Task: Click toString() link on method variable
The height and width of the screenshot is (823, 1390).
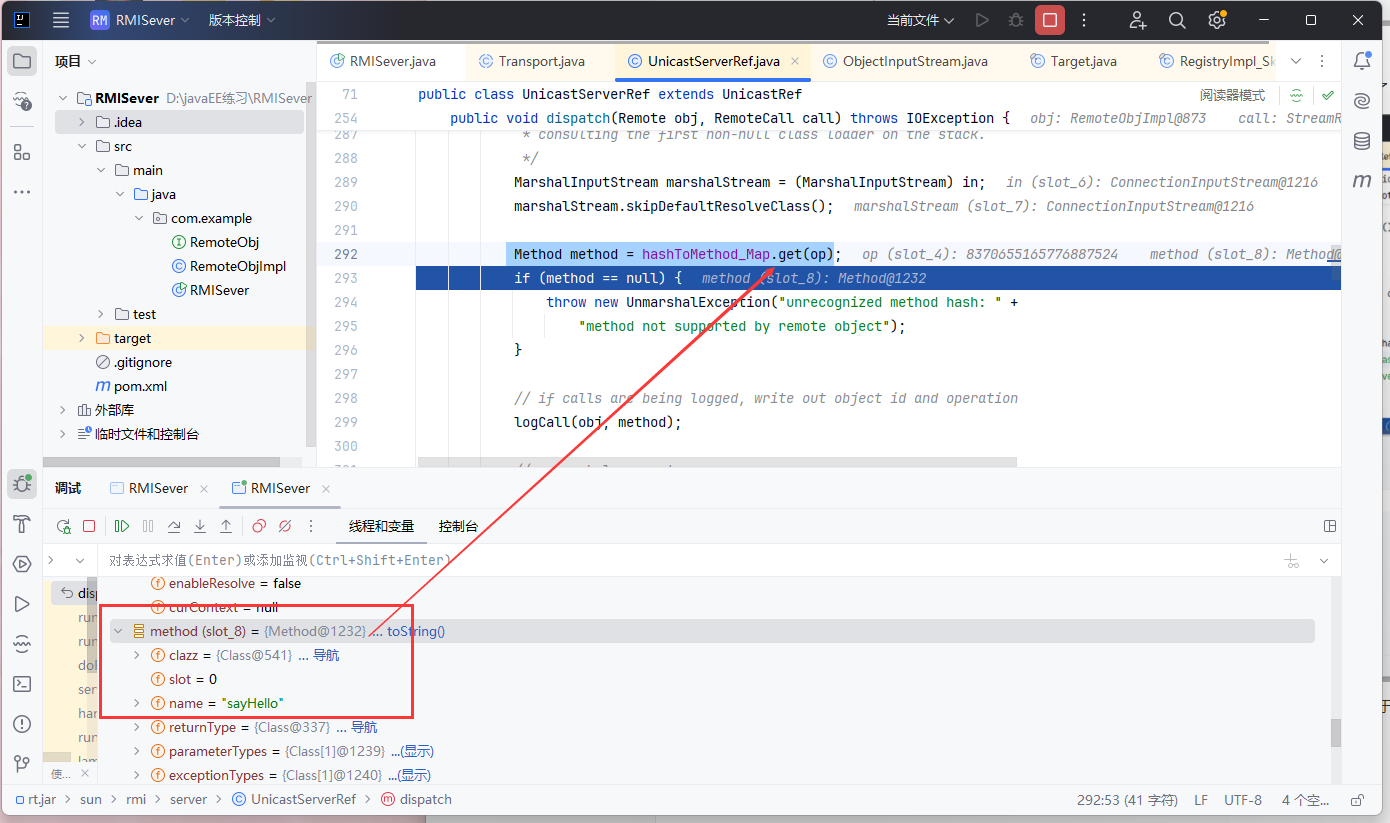Action: click(x=416, y=631)
